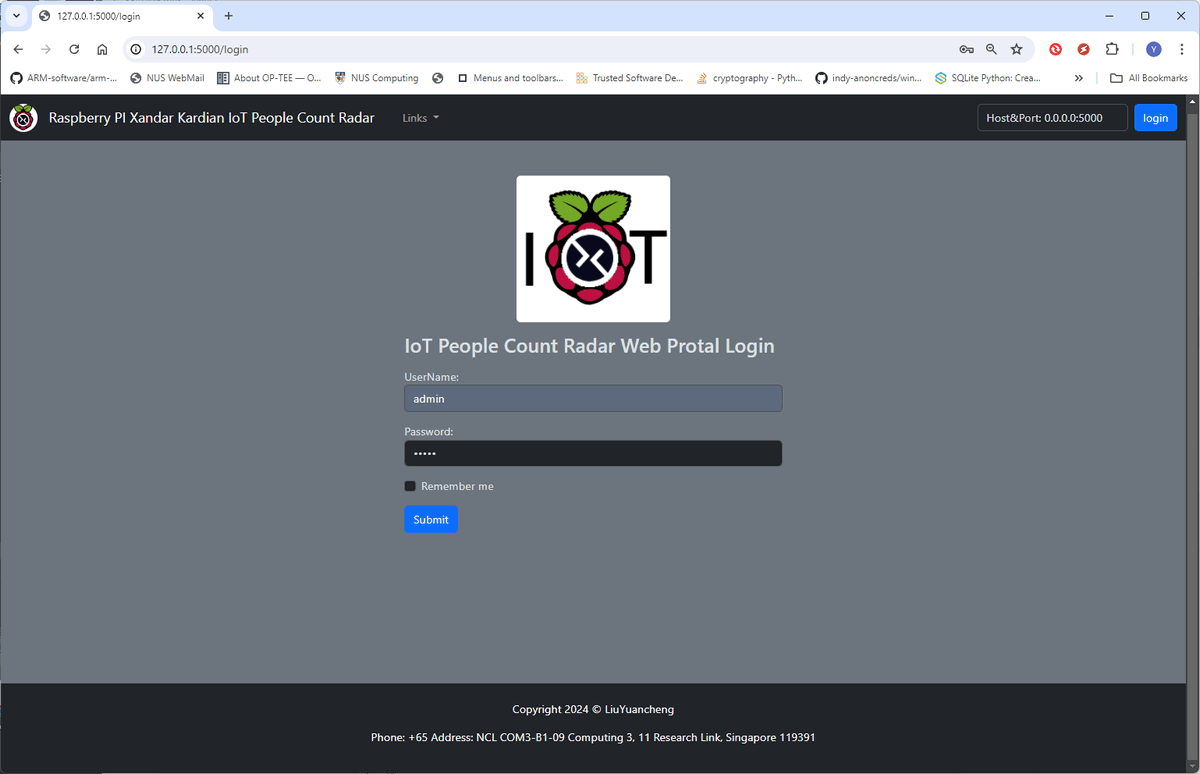Open the zoom magnifier icon

991,49
